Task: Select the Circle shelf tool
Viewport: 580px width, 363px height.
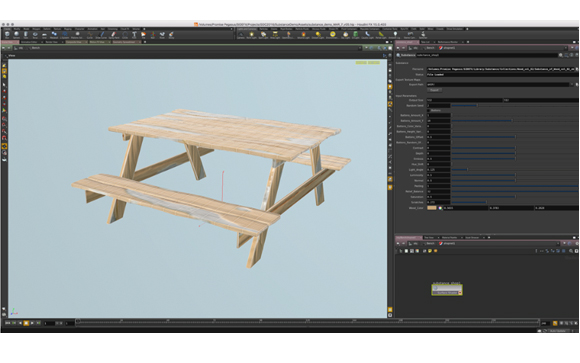Action: pyautogui.click(x=125, y=34)
